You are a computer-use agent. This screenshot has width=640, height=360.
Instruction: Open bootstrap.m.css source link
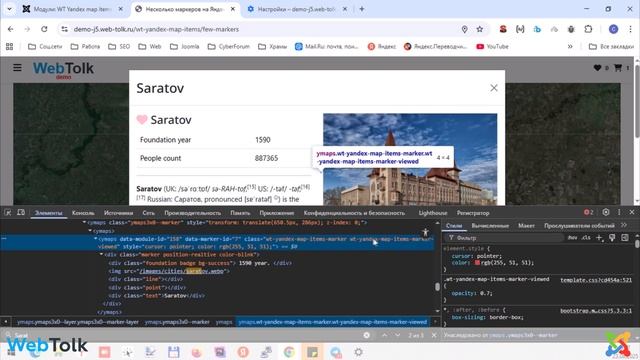pos(596,311)
